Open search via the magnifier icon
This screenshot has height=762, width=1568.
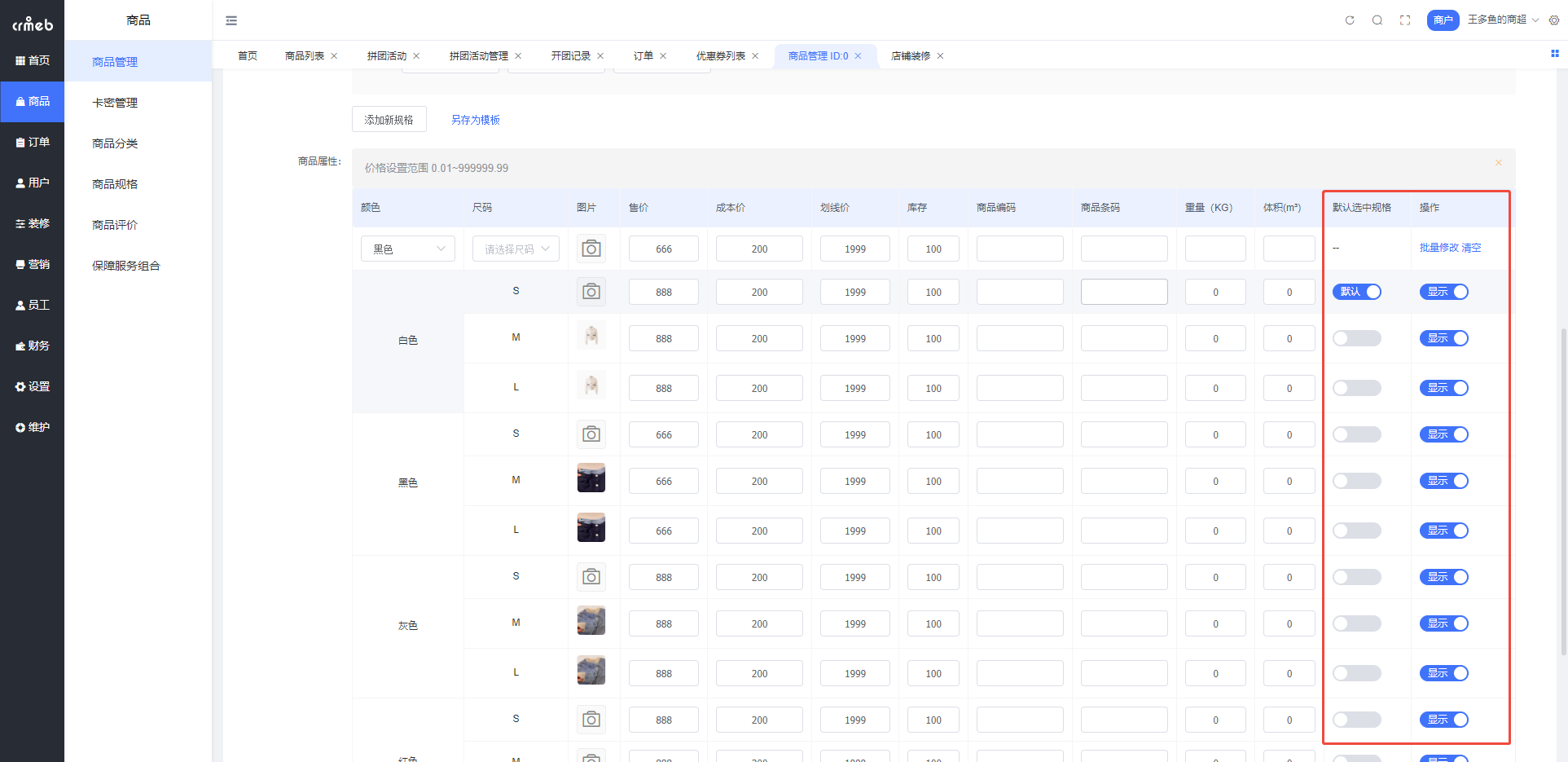(1377, 20)
